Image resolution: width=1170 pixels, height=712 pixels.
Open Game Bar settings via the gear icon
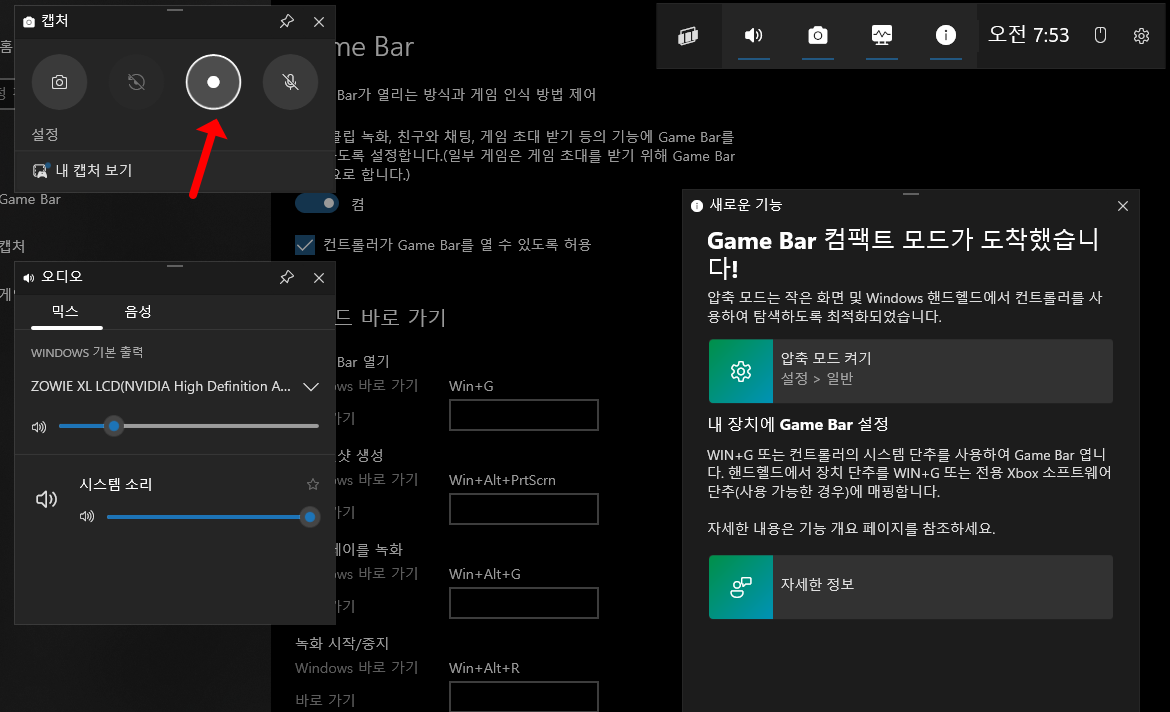tap(1141, 34)
